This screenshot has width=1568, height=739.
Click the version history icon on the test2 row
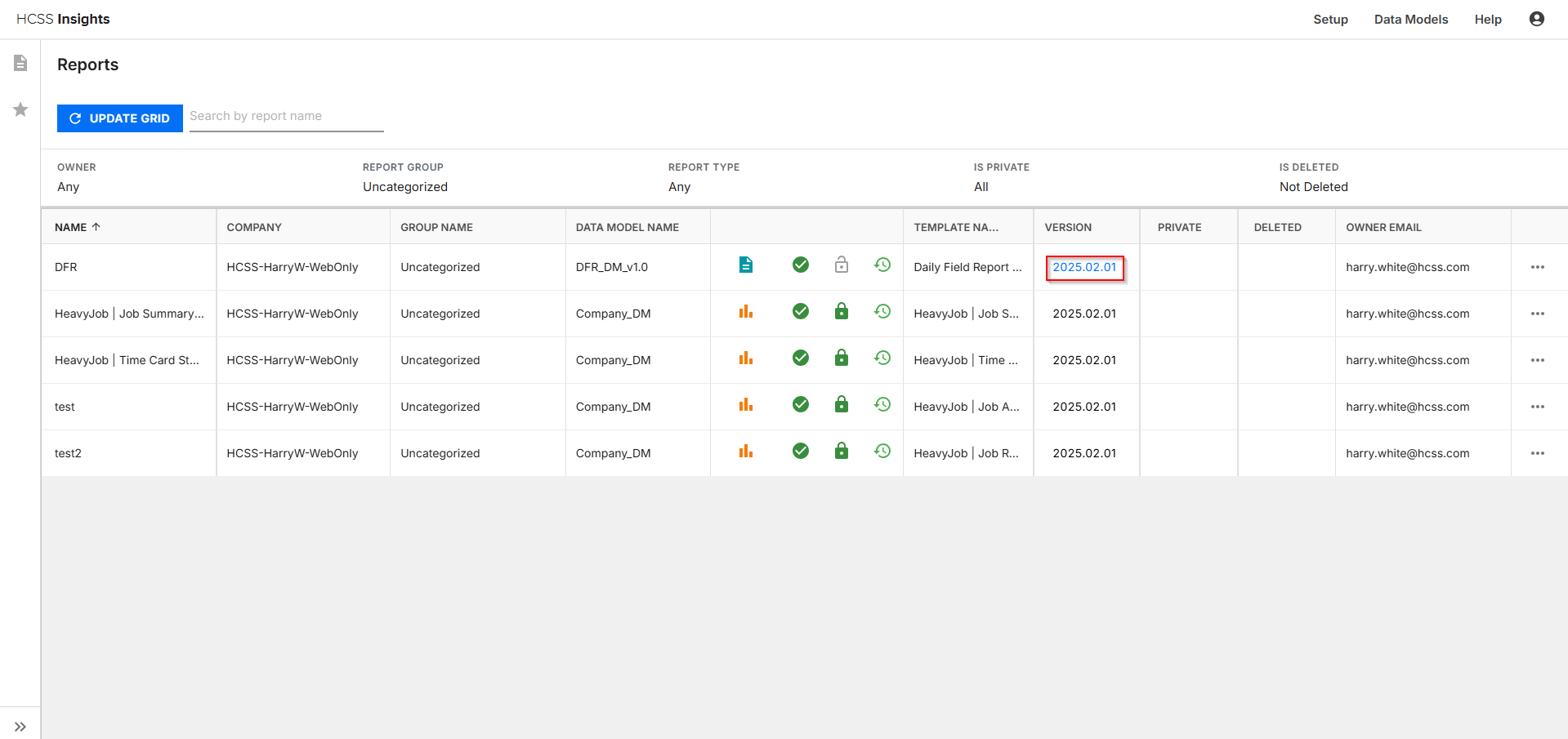coord(882,450)
